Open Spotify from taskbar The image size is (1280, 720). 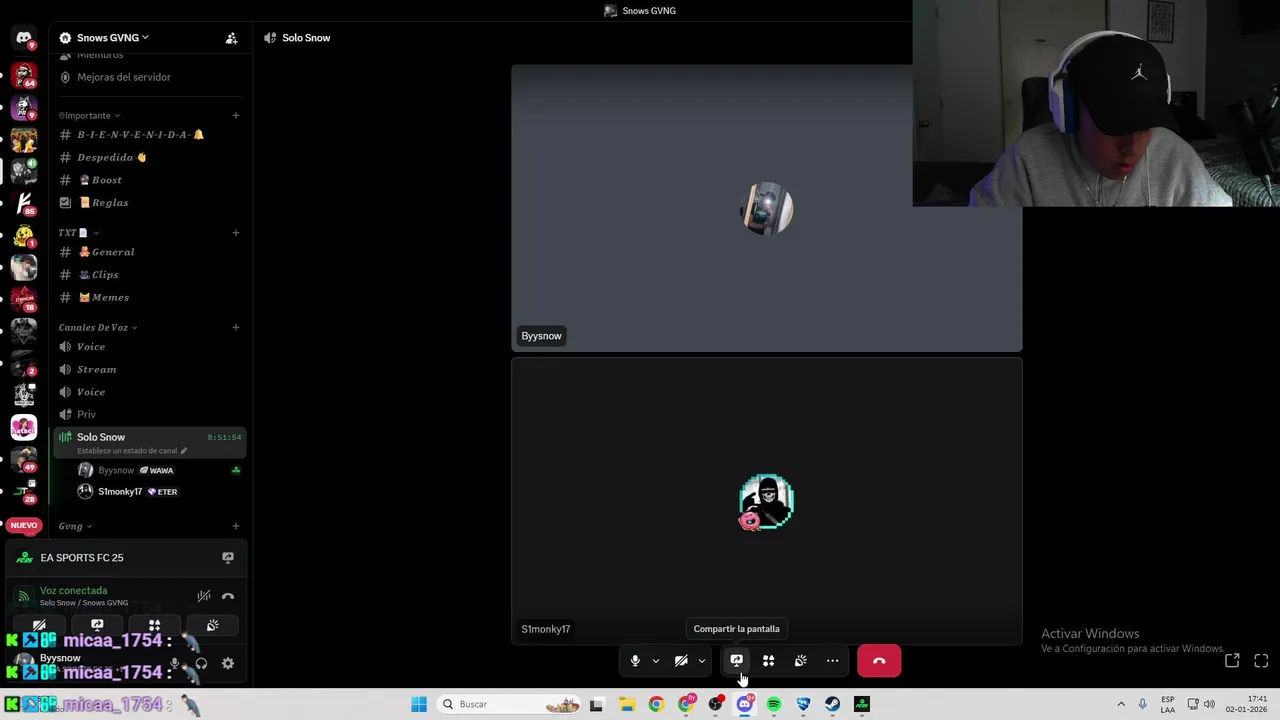pyautogui.click(x=774, y=704)
